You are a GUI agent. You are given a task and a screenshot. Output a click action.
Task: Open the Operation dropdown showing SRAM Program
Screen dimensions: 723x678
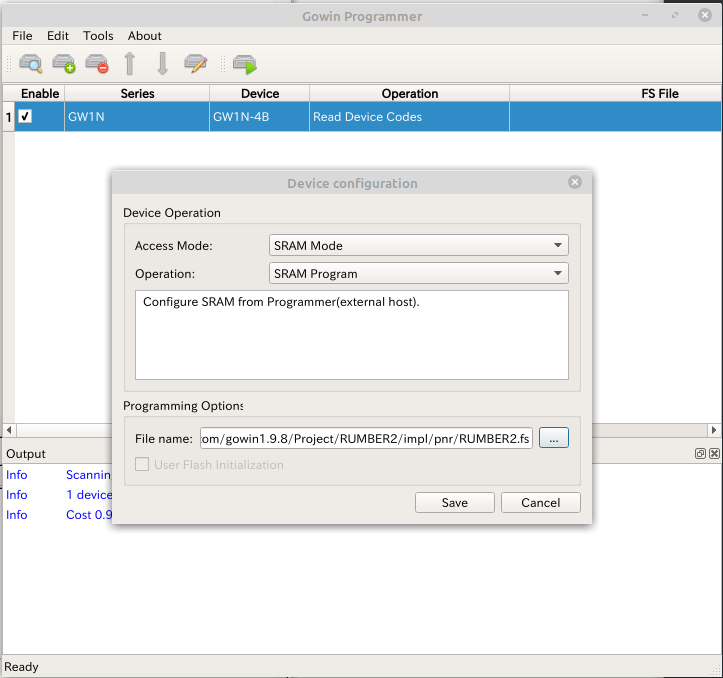point(418,273)
